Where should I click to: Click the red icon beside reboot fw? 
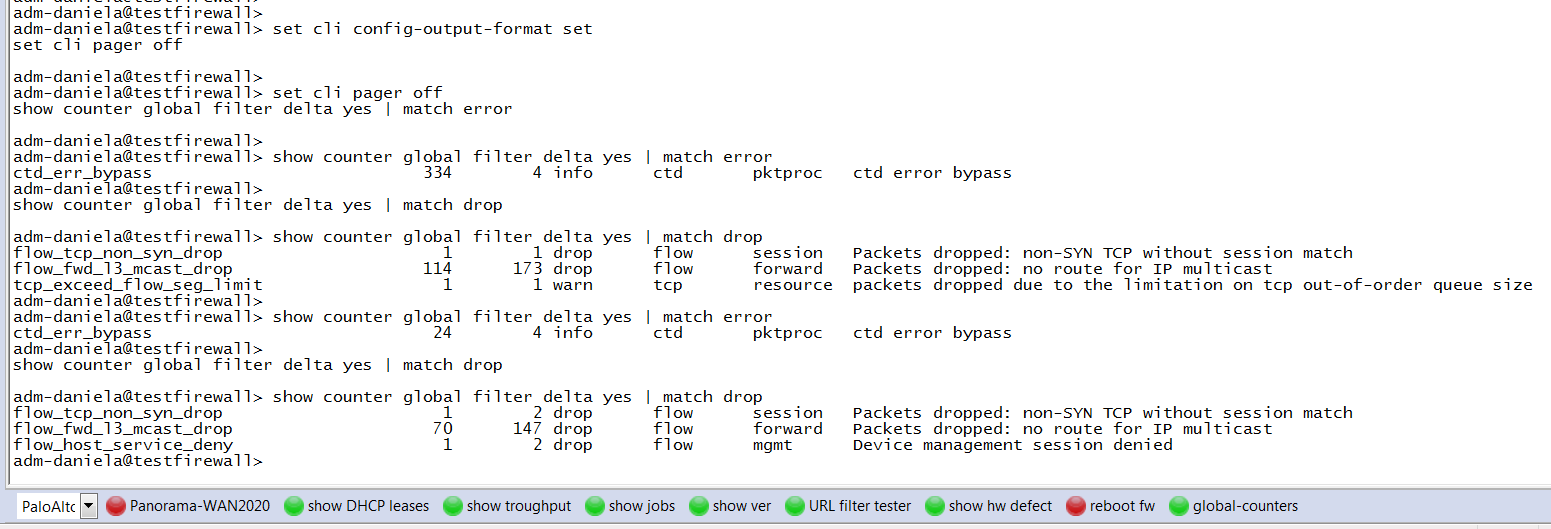click(1075, 506)
